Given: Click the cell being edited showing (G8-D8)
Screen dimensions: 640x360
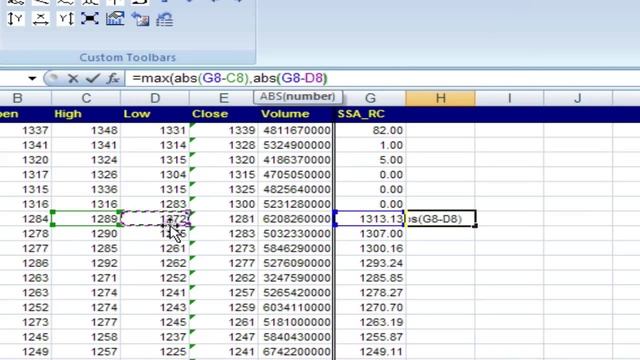Looking at the screenshot, I should pos(440,219).
